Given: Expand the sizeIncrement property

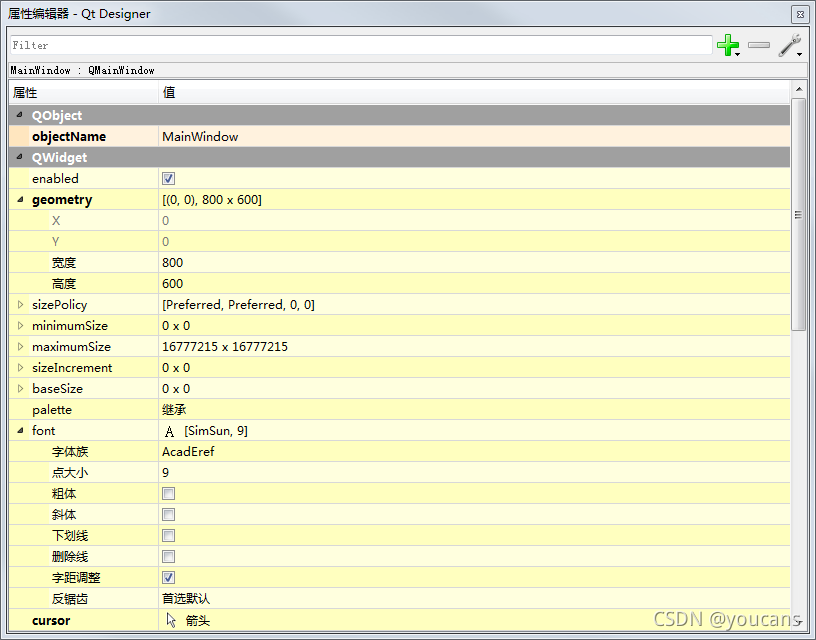Looking at the screenshot, I should [x=20, y=367].
